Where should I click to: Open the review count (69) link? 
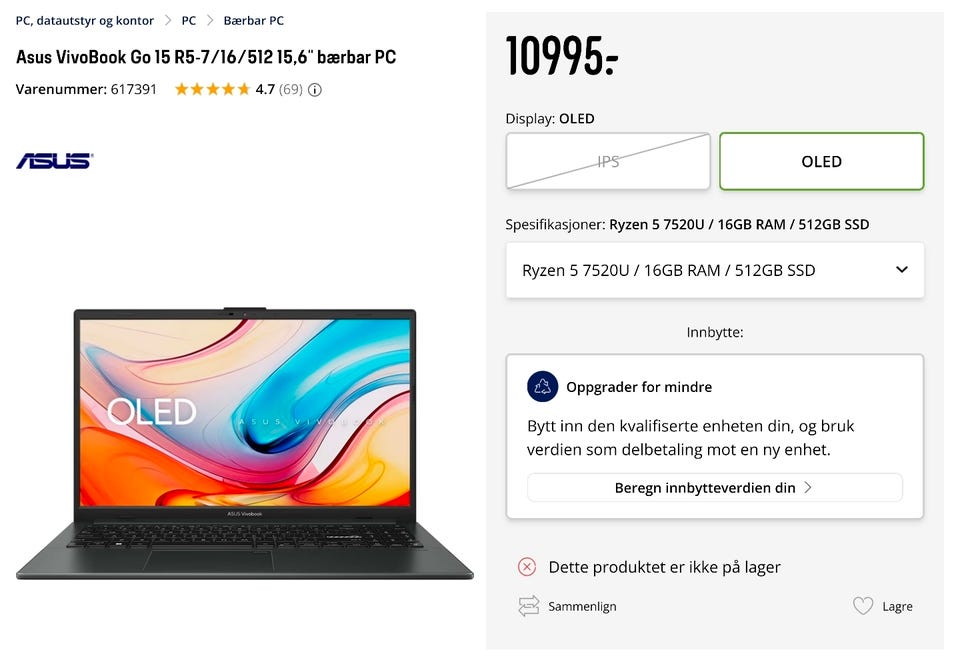pyautogui.click(x=291, y=89)
